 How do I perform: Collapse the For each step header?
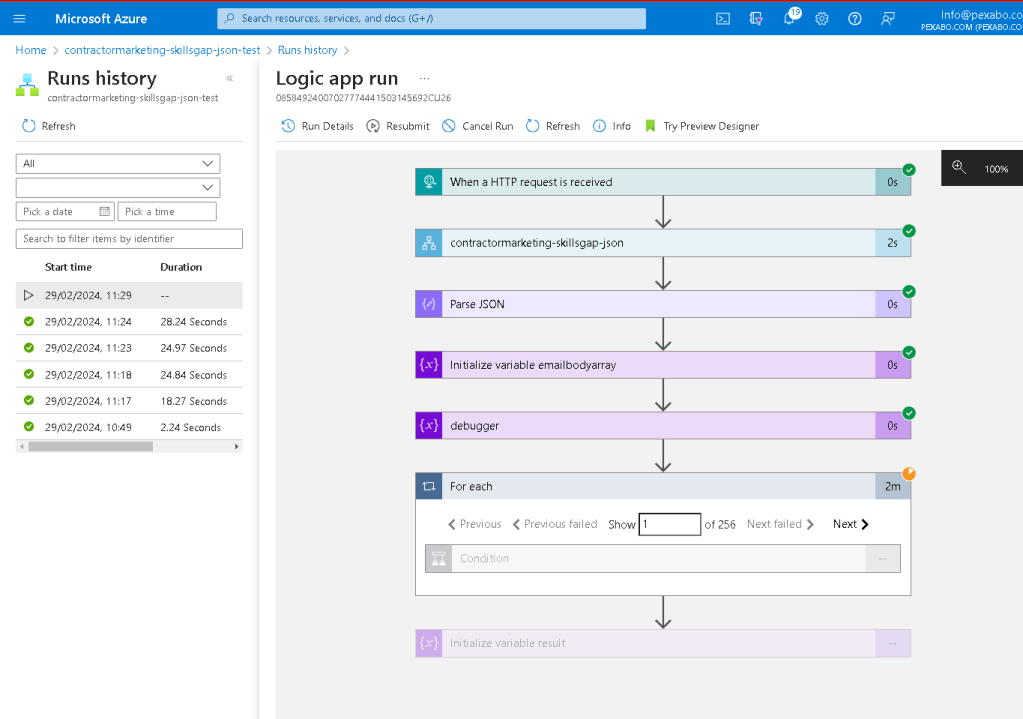(663, 486)
